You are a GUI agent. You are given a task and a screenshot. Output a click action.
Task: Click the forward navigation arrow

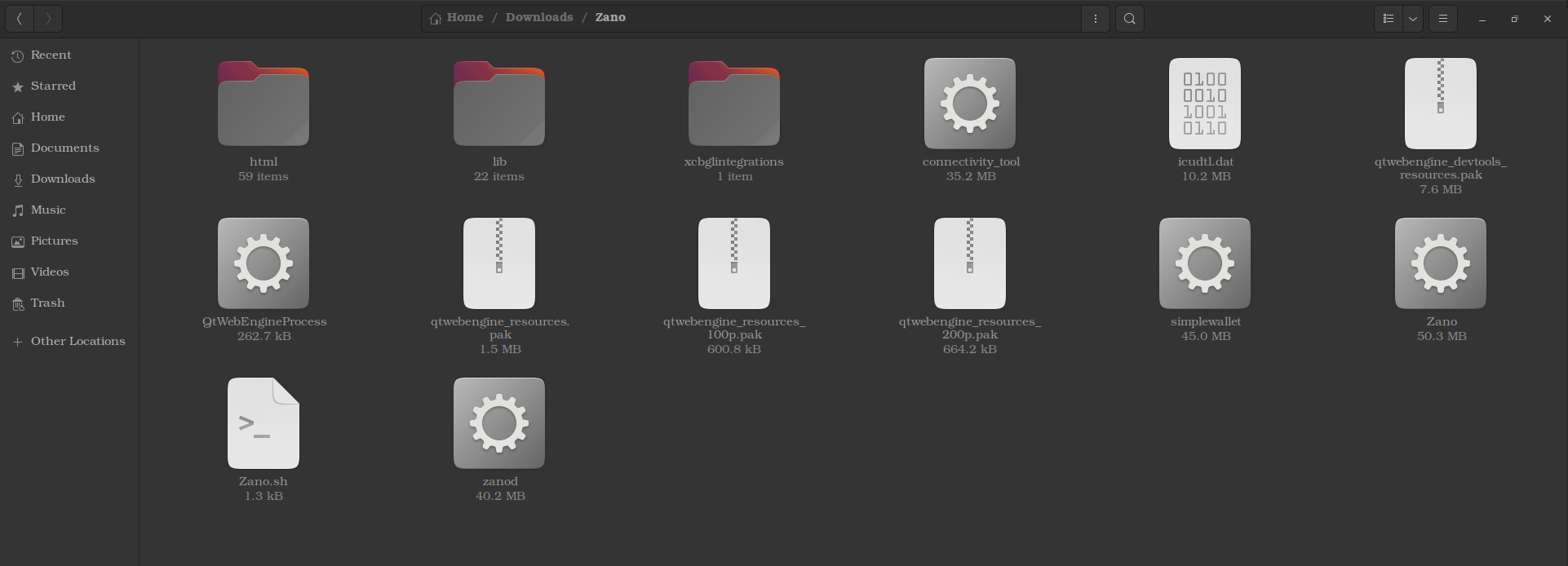pos(48,19)
